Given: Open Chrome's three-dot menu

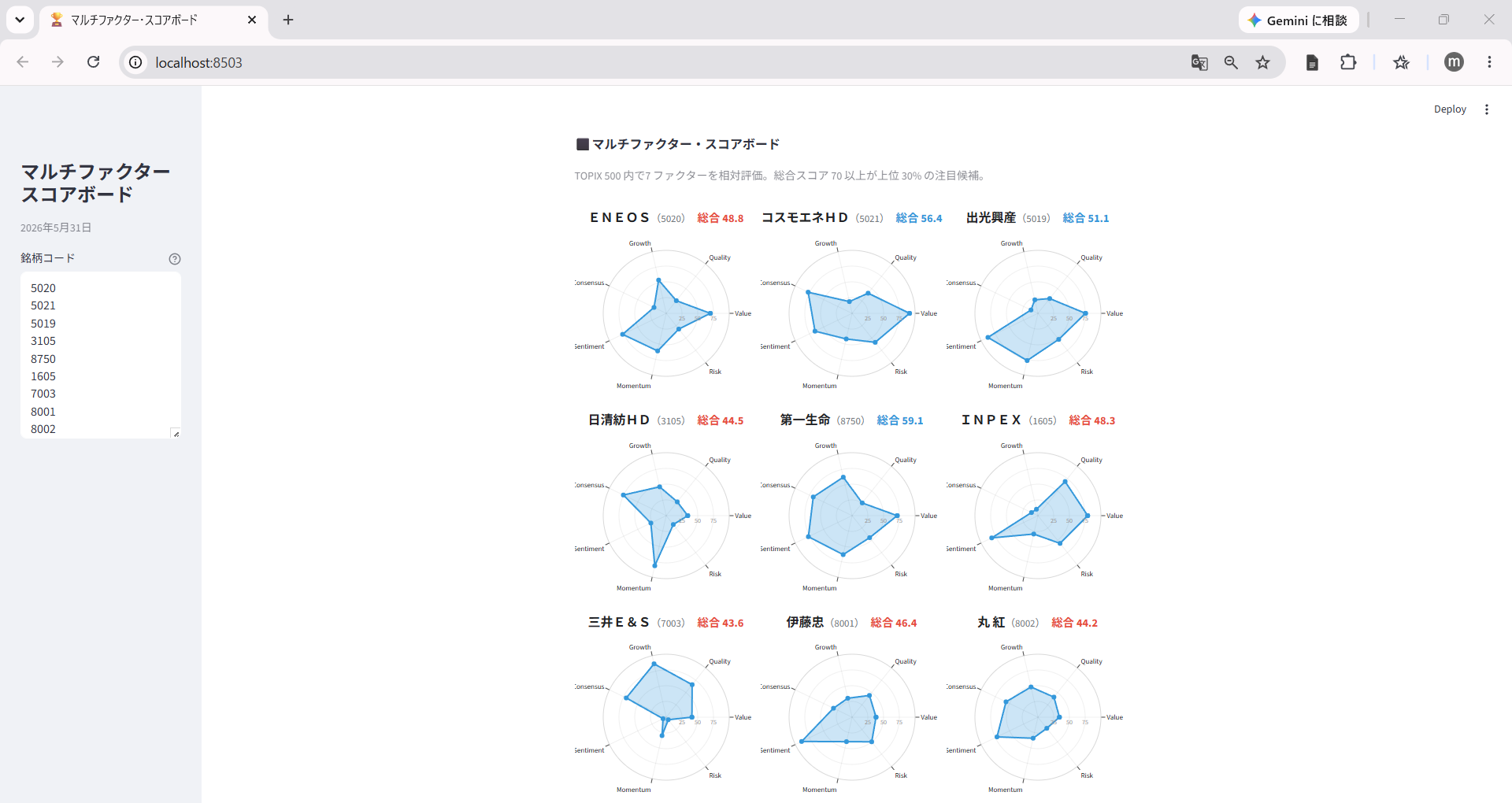Looking at the screenshot, I should (1489, 62).
